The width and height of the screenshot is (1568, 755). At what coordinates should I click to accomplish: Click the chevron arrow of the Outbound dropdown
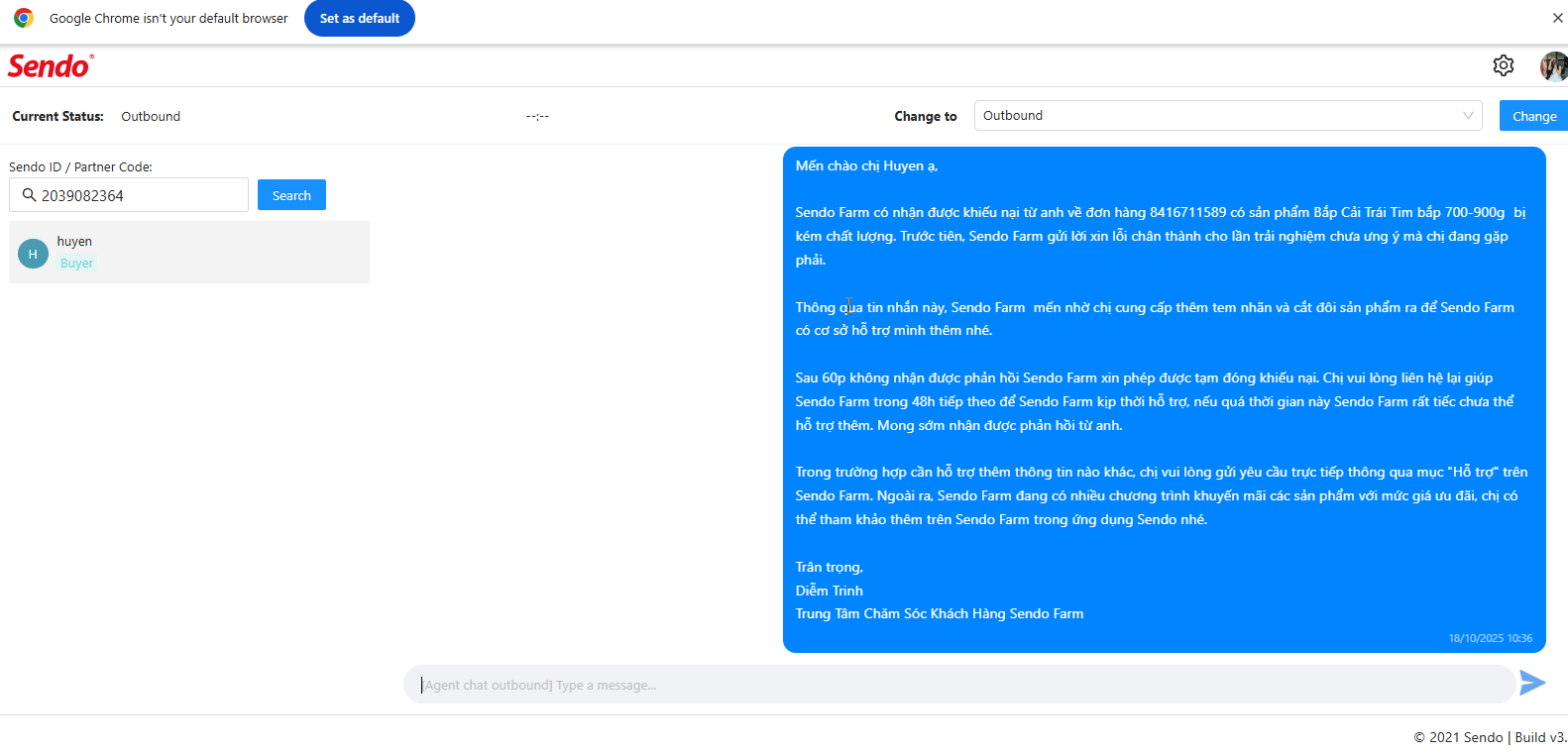pyautogui.click(x=1468, y=116)
